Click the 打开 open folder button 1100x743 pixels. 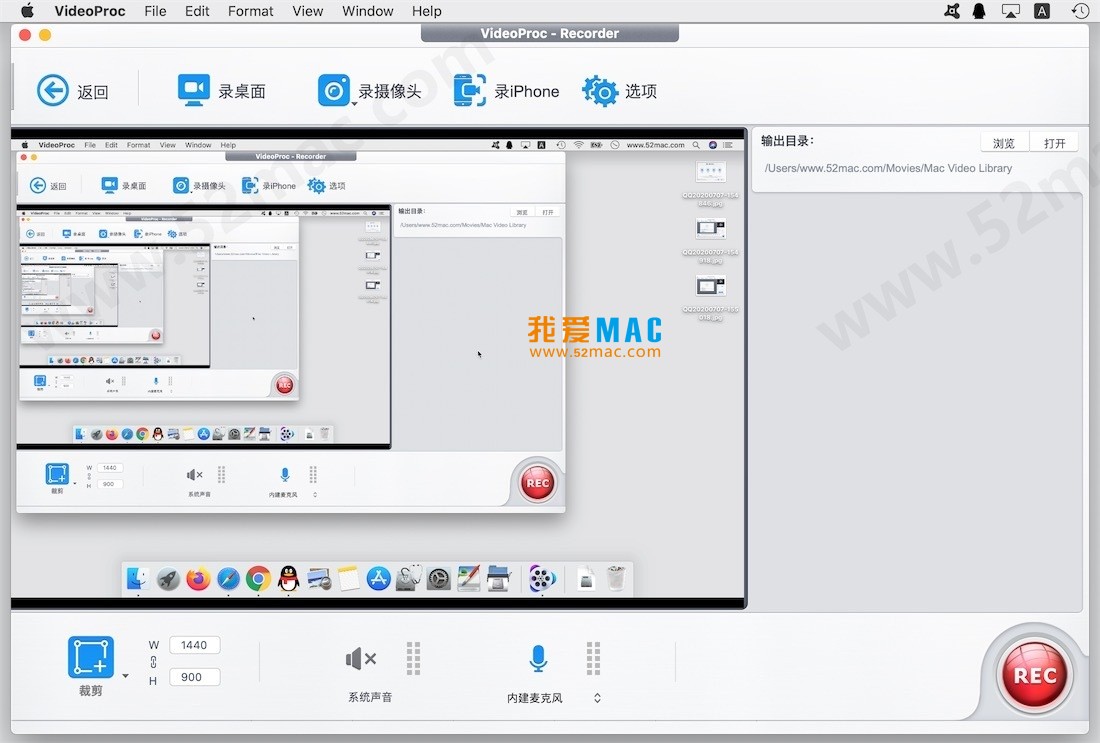1054,142
